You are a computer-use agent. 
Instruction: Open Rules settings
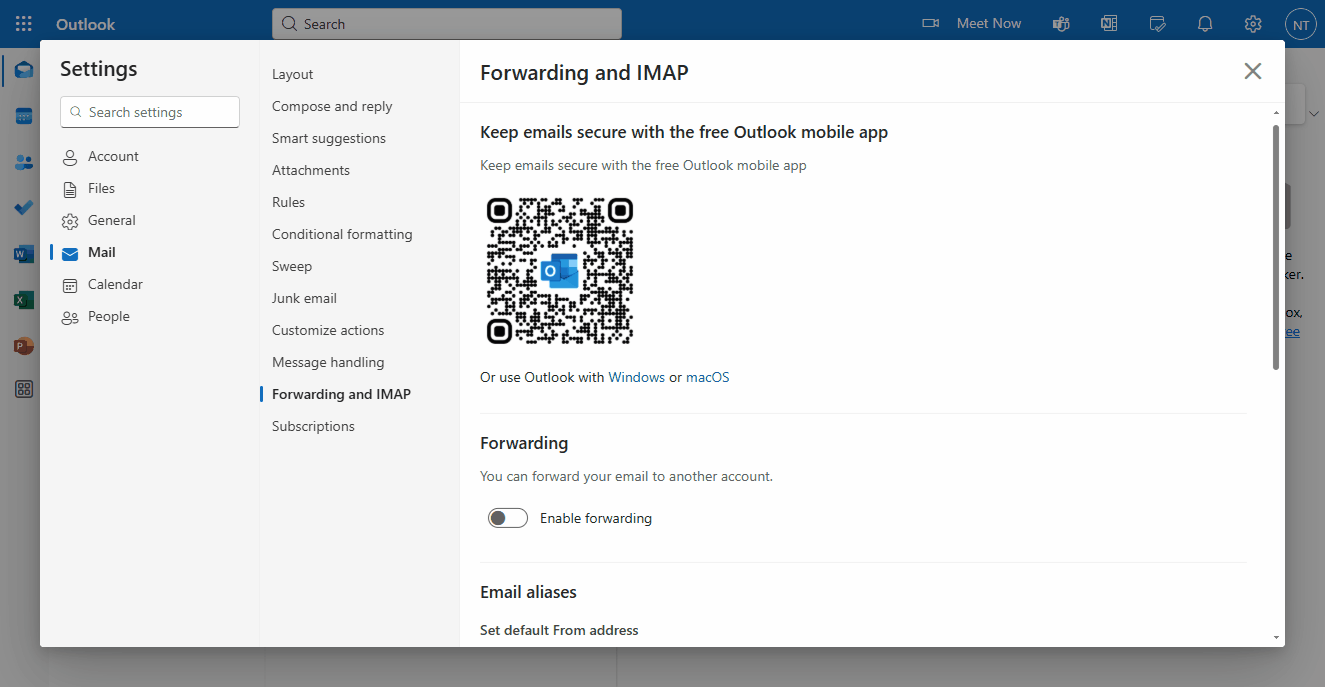tap(288, 202)
